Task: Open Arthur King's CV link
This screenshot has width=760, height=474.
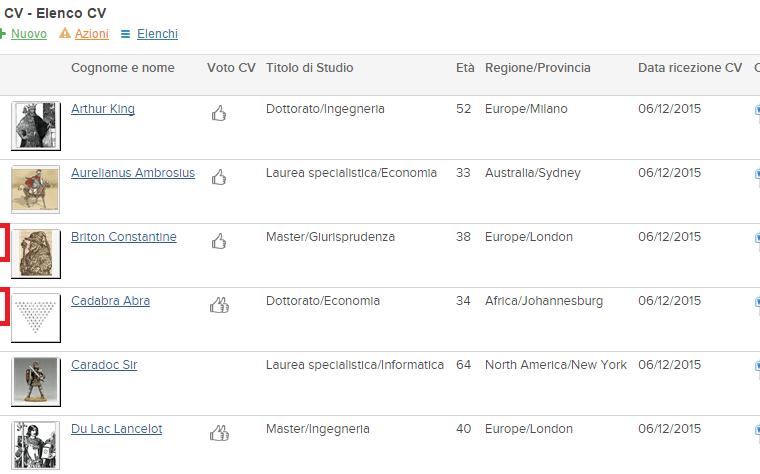Action: [103, 109]
